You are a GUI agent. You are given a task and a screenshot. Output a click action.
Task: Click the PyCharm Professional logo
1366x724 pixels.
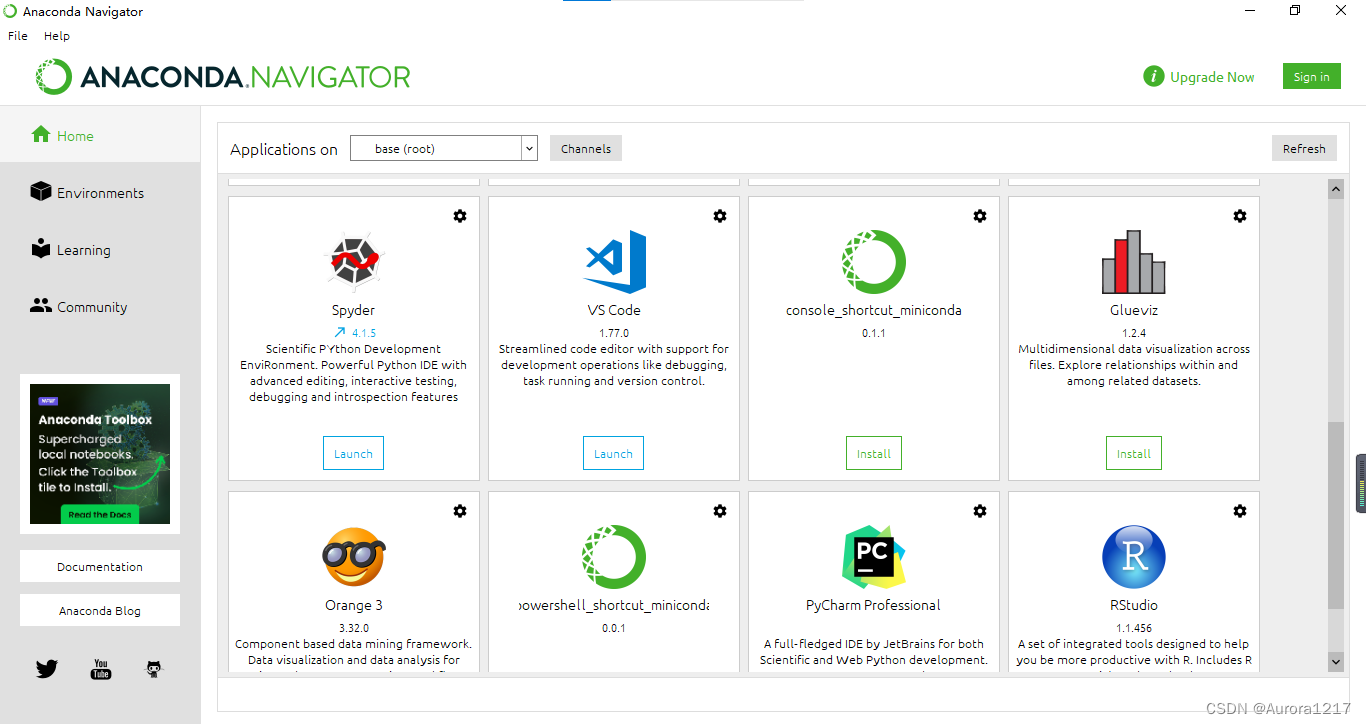(874, 557)
